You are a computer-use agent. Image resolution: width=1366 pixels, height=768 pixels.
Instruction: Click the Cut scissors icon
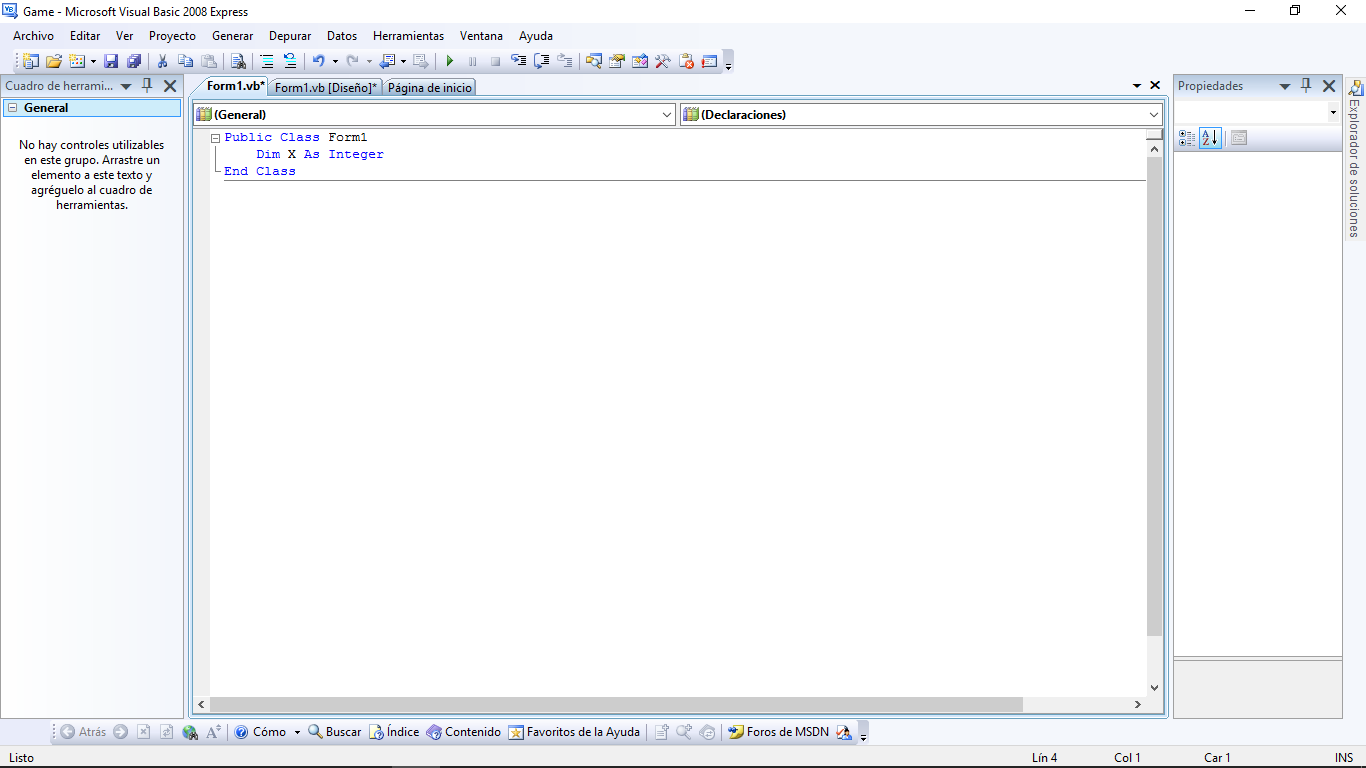click(162, 61)
